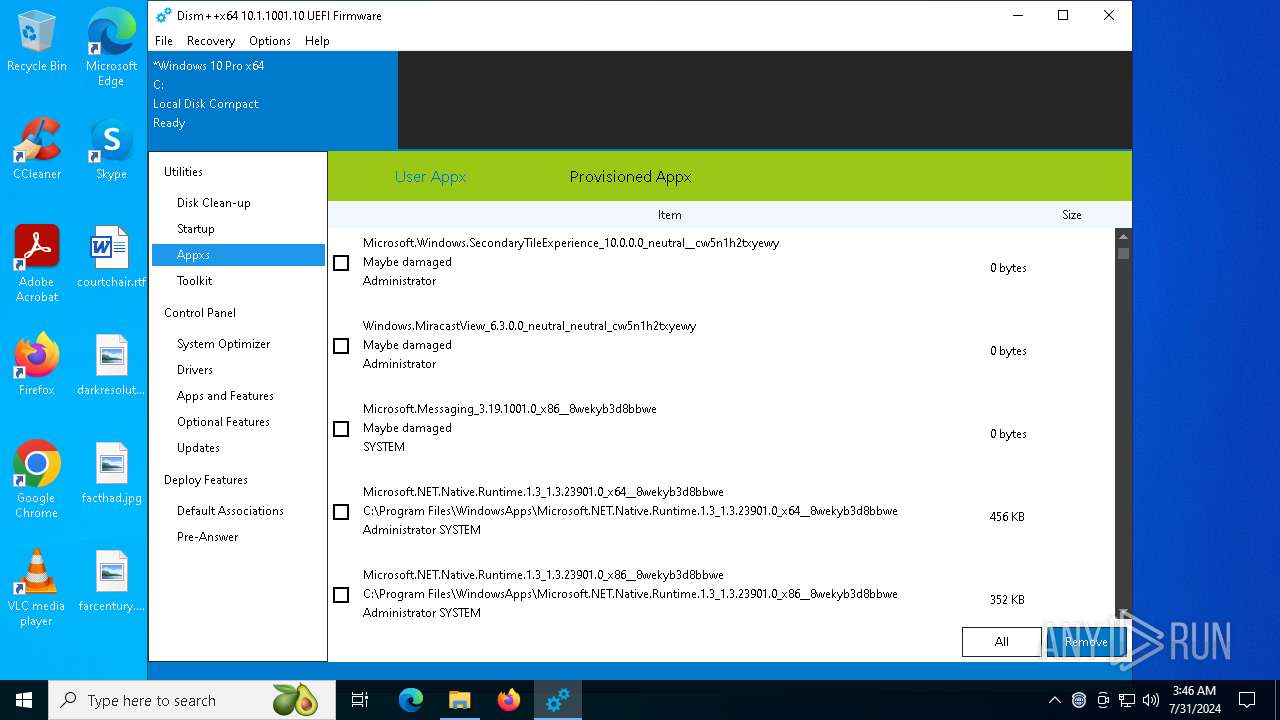The image size is (1280, 720).
Task: Open the Help menu
Action: (x=317, y=41)
